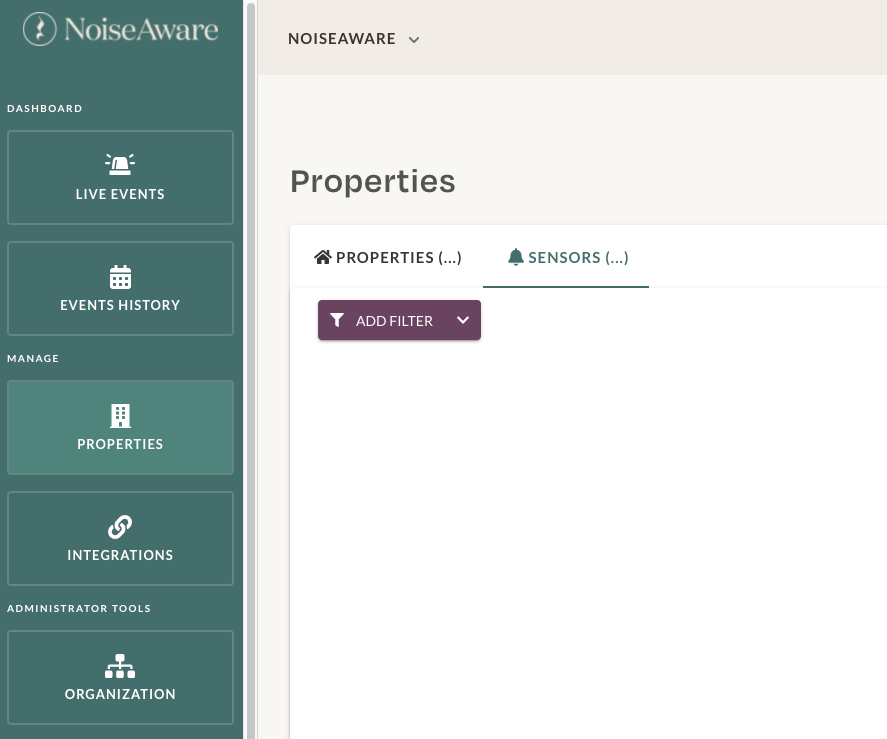This screenshot has width=887, height=739.
Task: Open the Add Filter dropdown arrow
Action: point(463,320)
